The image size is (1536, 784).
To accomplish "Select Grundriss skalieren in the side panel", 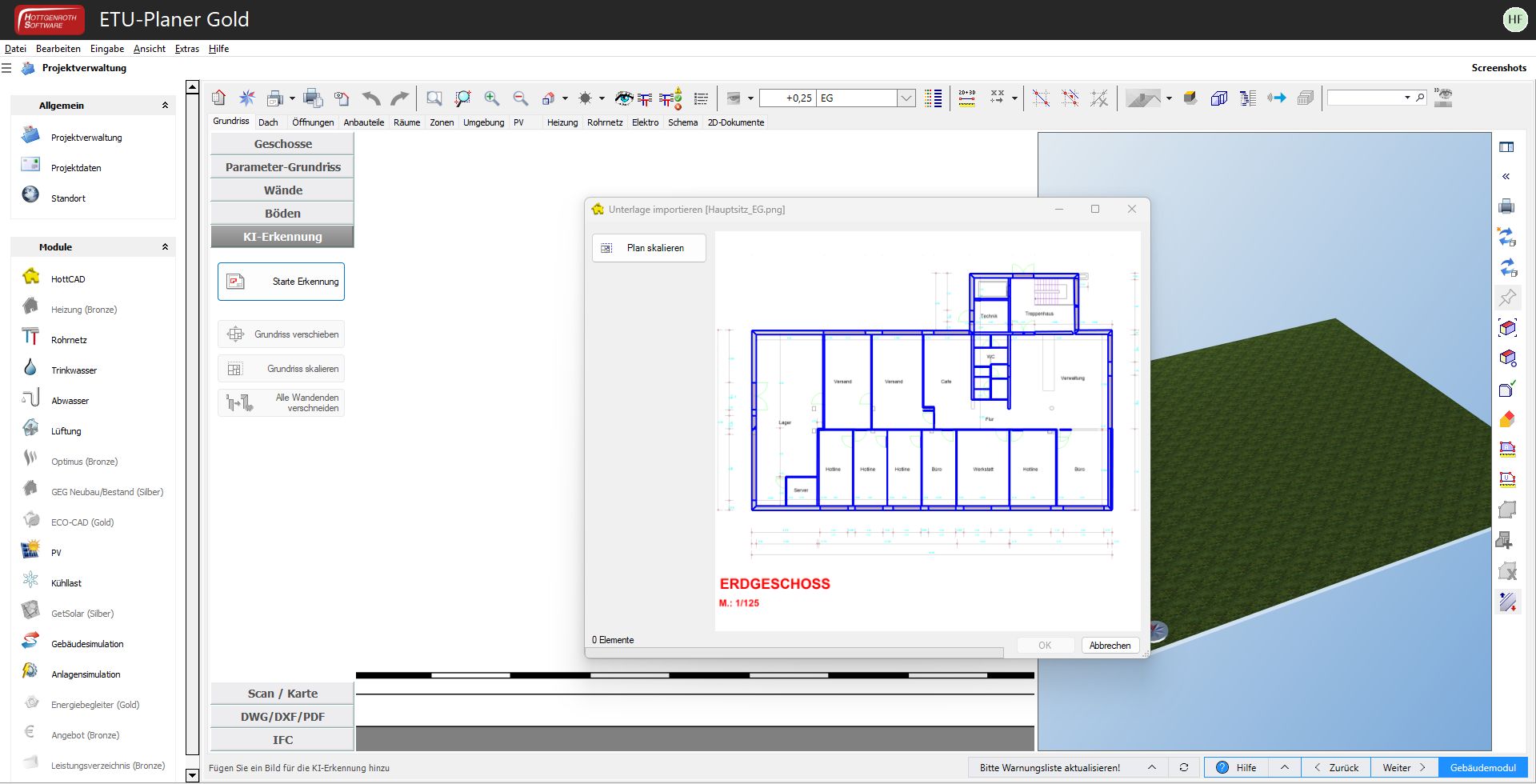I will coord(281,369).
